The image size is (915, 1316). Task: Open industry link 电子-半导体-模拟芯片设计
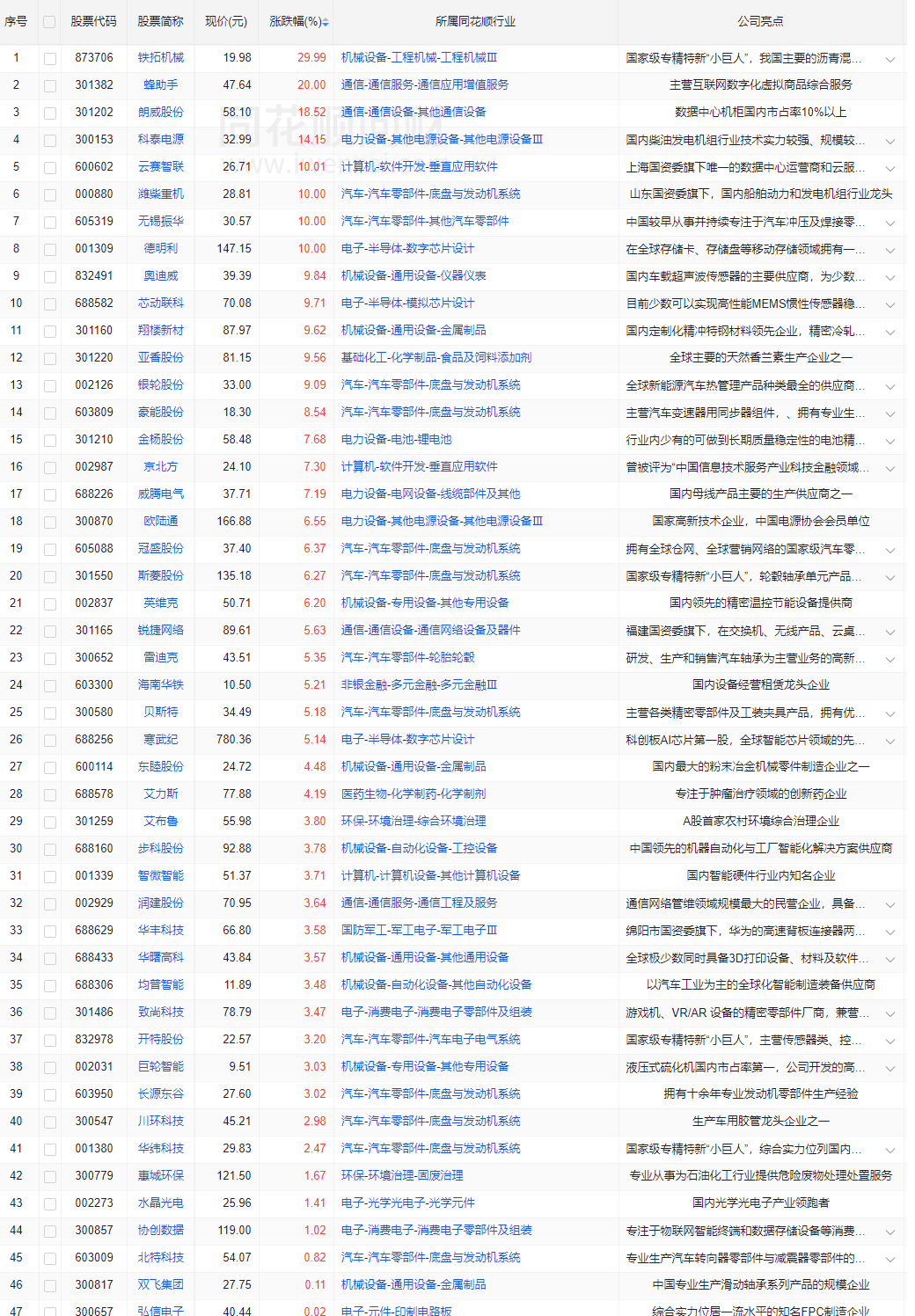(407, 303)
